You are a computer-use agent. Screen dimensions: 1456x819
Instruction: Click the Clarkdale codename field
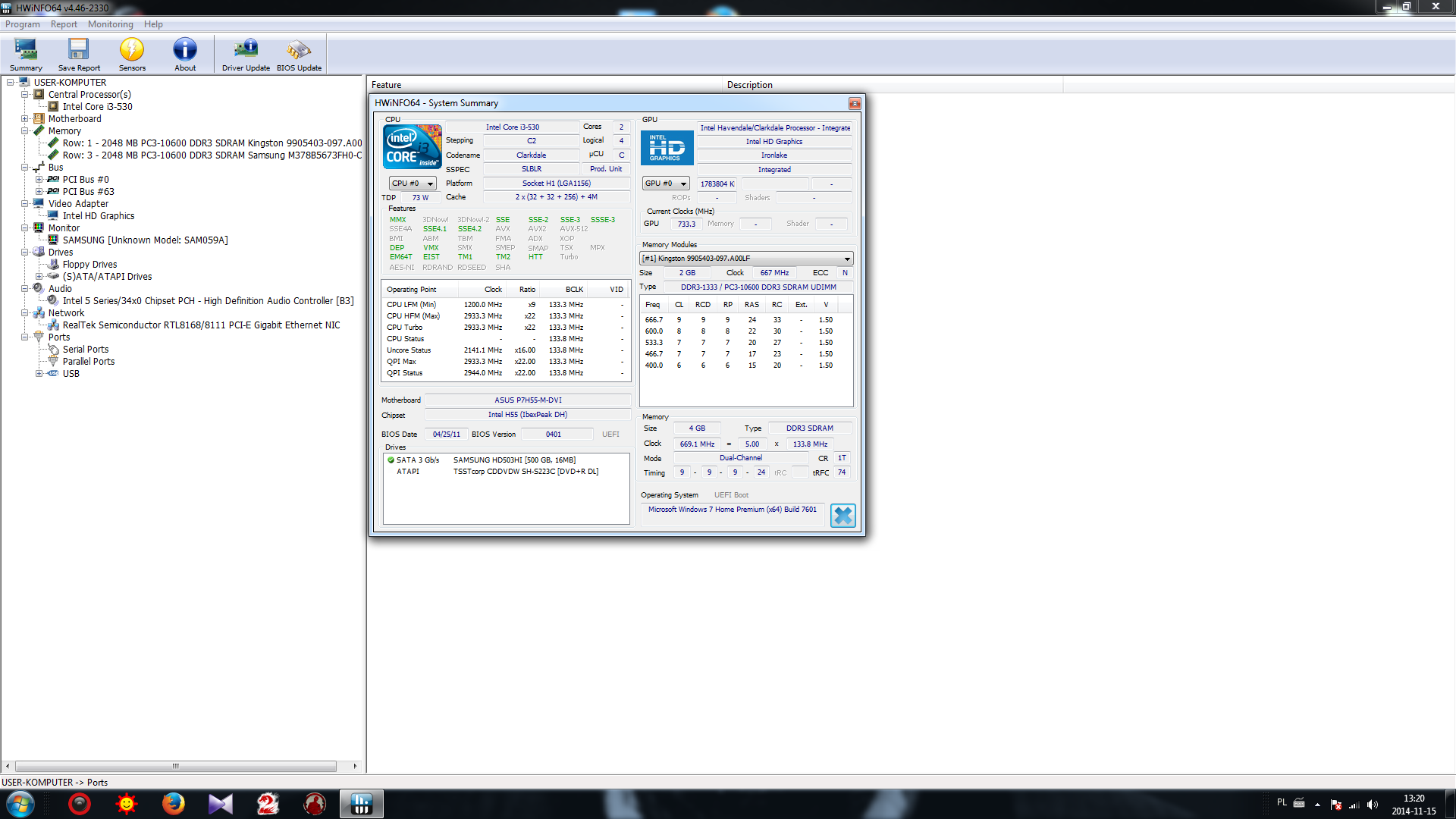[531, 155]
